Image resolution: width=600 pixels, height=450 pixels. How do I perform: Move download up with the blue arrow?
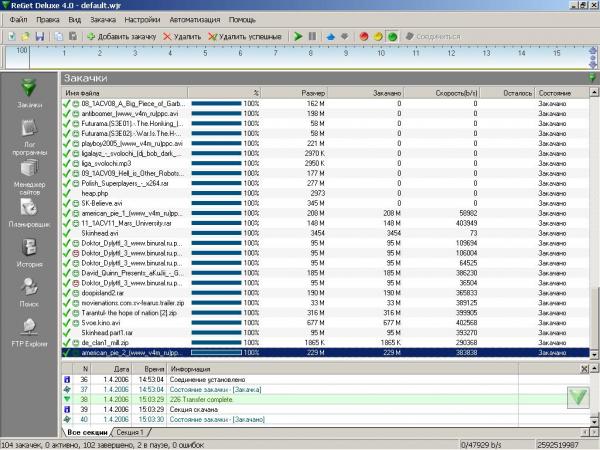point(331,36)
